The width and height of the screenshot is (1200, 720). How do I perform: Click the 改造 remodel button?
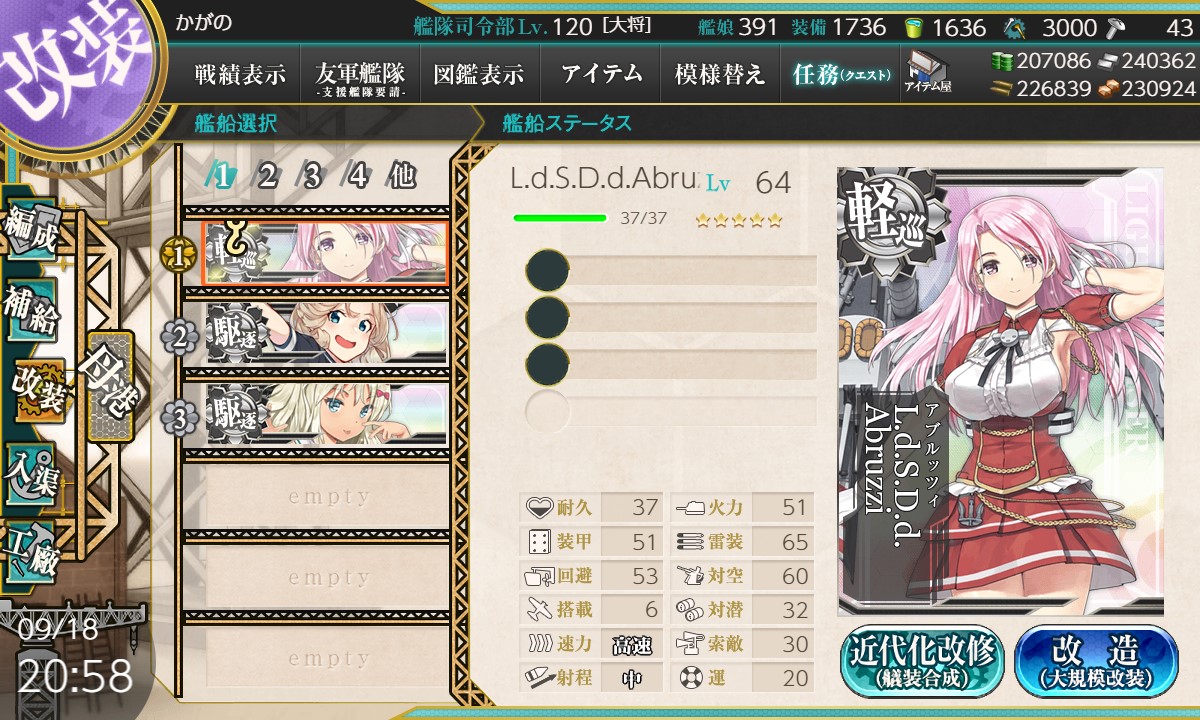tap(1097, 661)
